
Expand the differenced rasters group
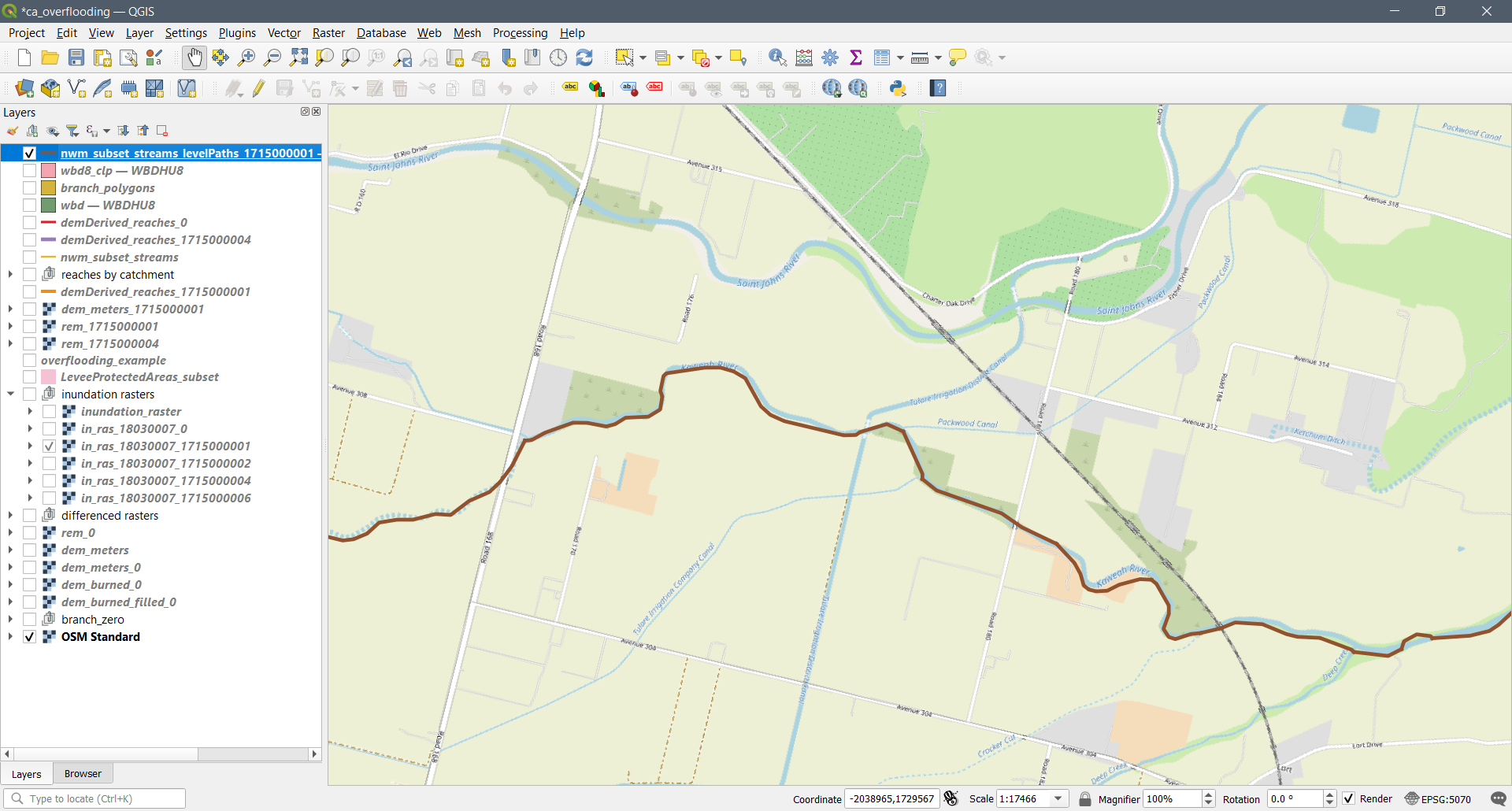(x=10, y=515)
